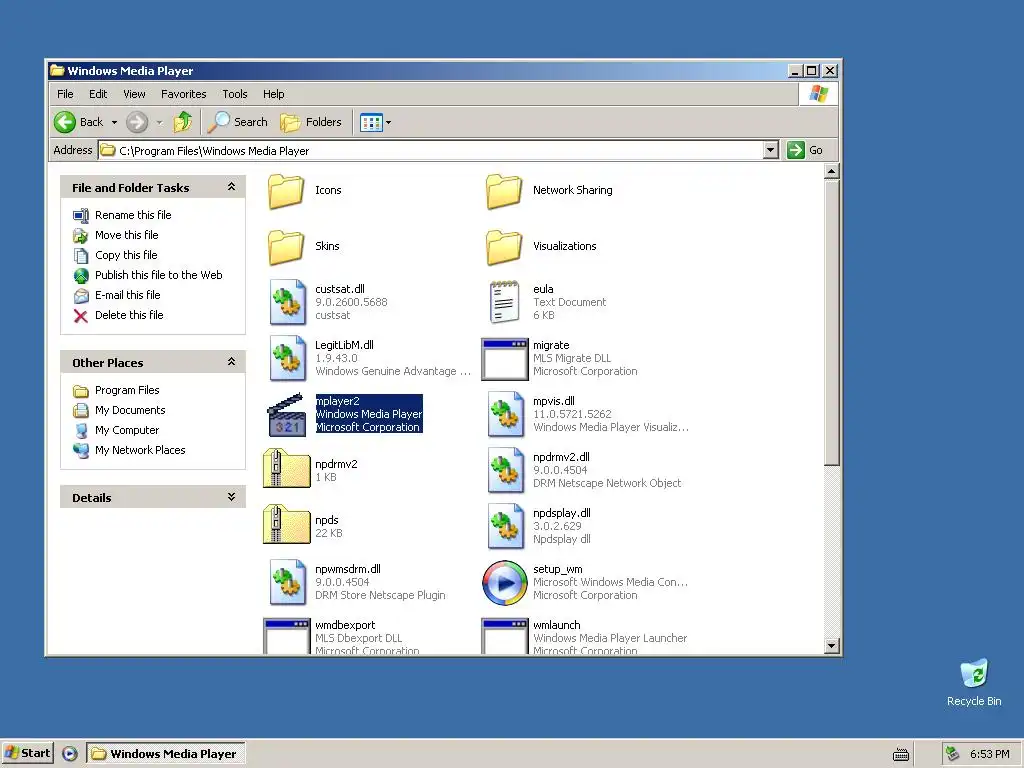Click the Go button
Image resolution: width=1024 pixels, height=768 pixels.
tap(806, 150)
